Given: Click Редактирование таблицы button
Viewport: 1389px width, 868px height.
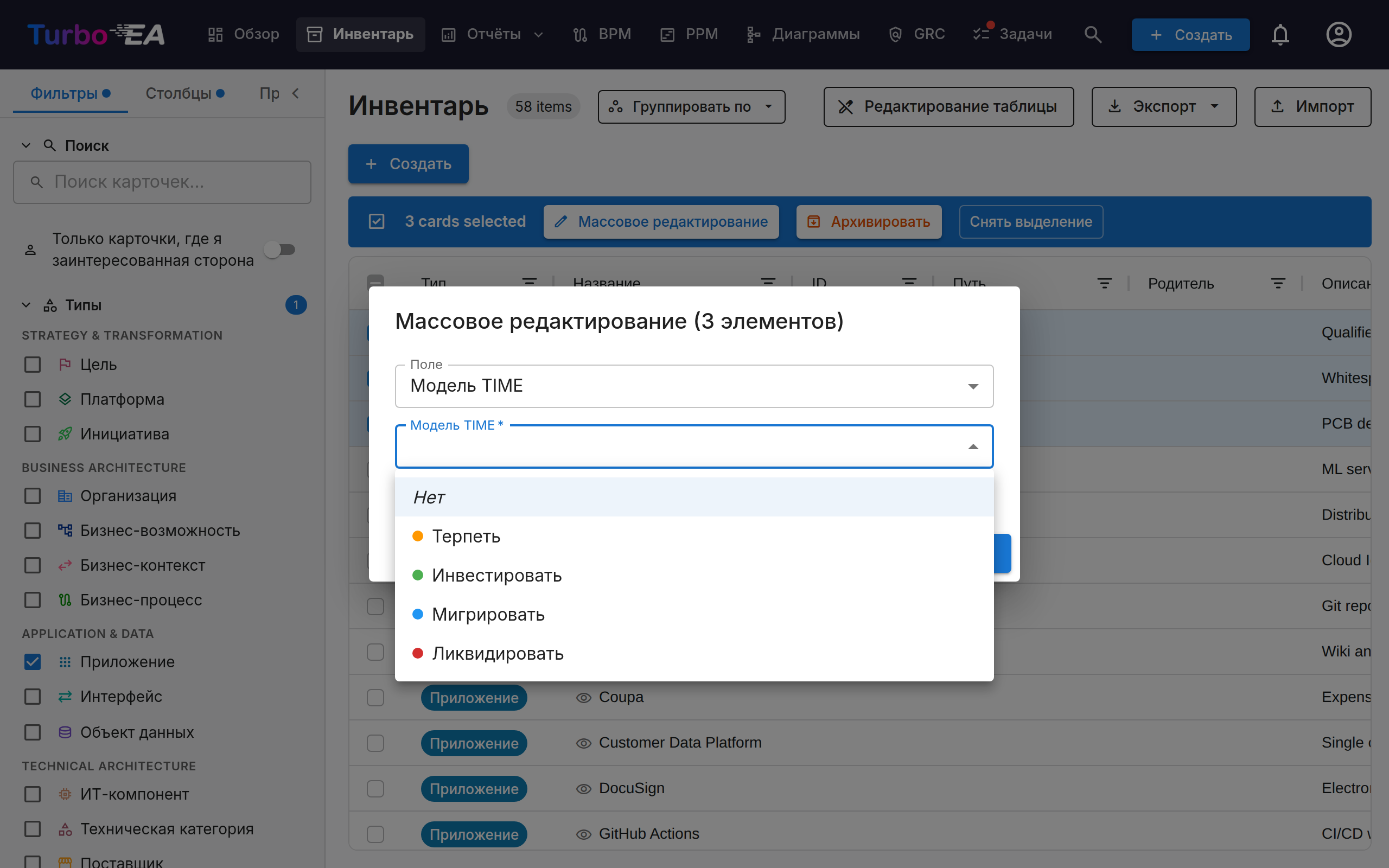Looking at the screenshot, I should pos(948,107).
